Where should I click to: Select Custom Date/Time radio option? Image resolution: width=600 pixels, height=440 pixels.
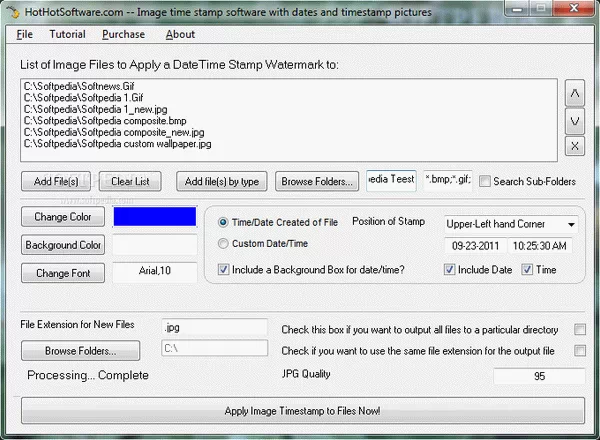[x=223, y=244]
